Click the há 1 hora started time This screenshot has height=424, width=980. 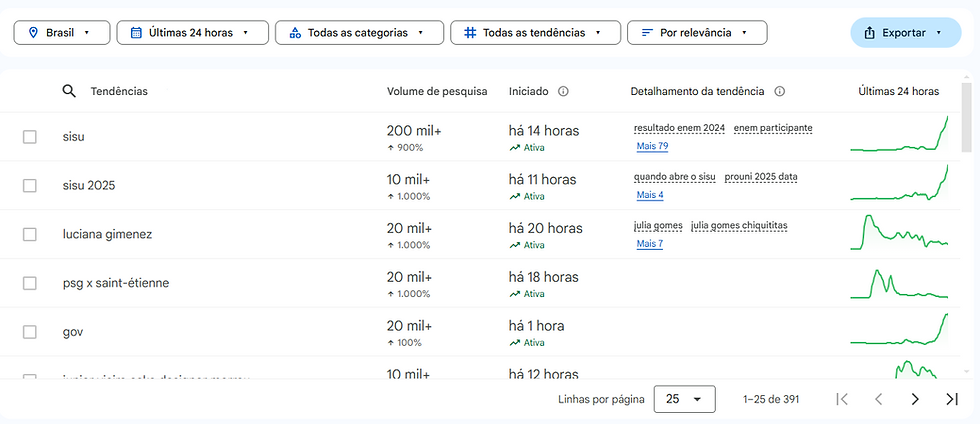click(536, 326)
